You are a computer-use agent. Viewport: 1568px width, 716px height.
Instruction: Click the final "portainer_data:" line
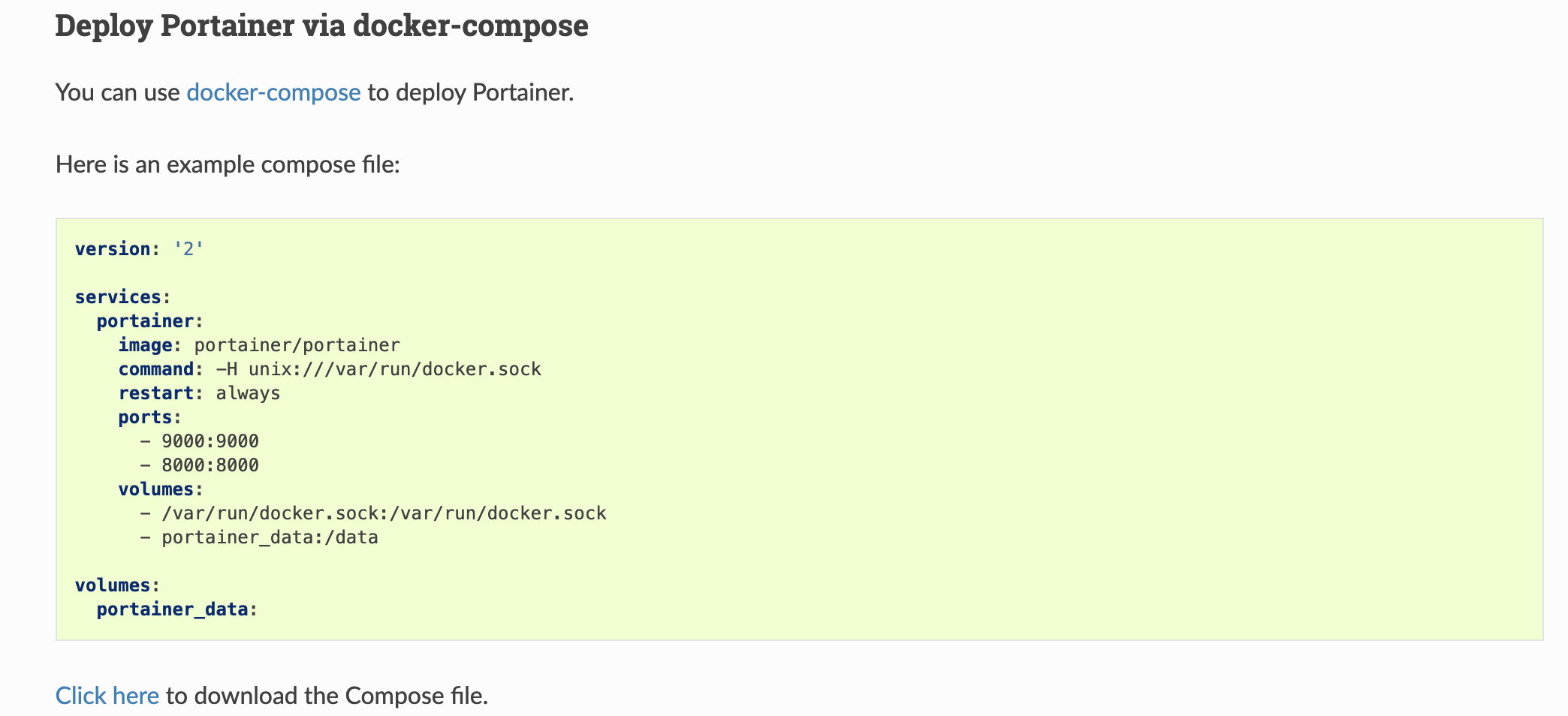(177, 609)
